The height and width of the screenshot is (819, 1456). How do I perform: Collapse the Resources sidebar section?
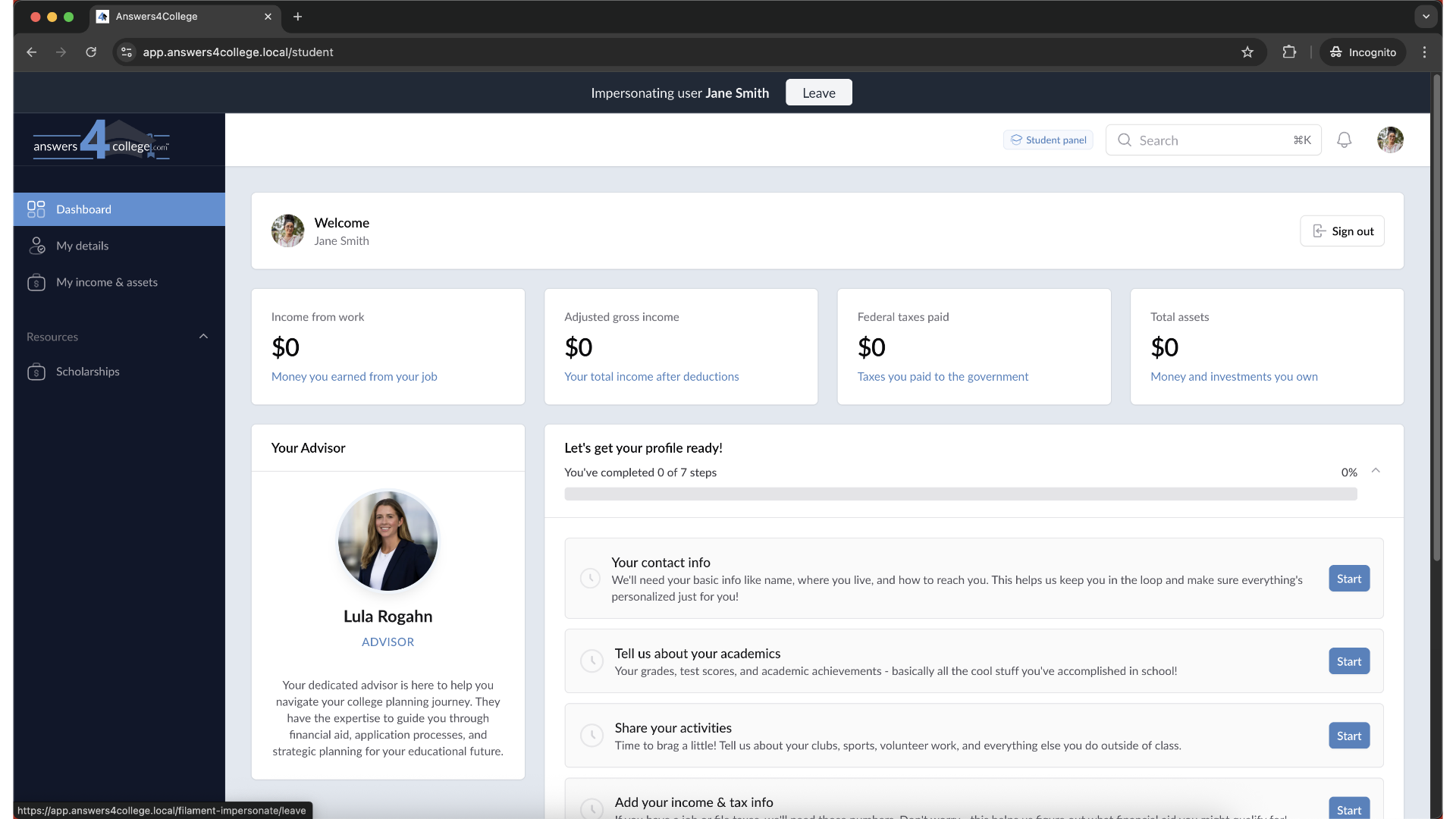click(203, 337)
